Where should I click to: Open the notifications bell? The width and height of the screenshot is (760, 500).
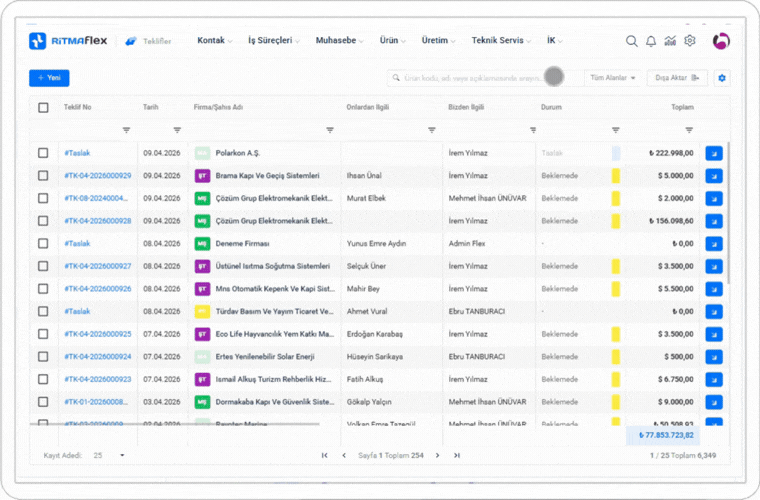pyautogui.click(x=651, y=41)
